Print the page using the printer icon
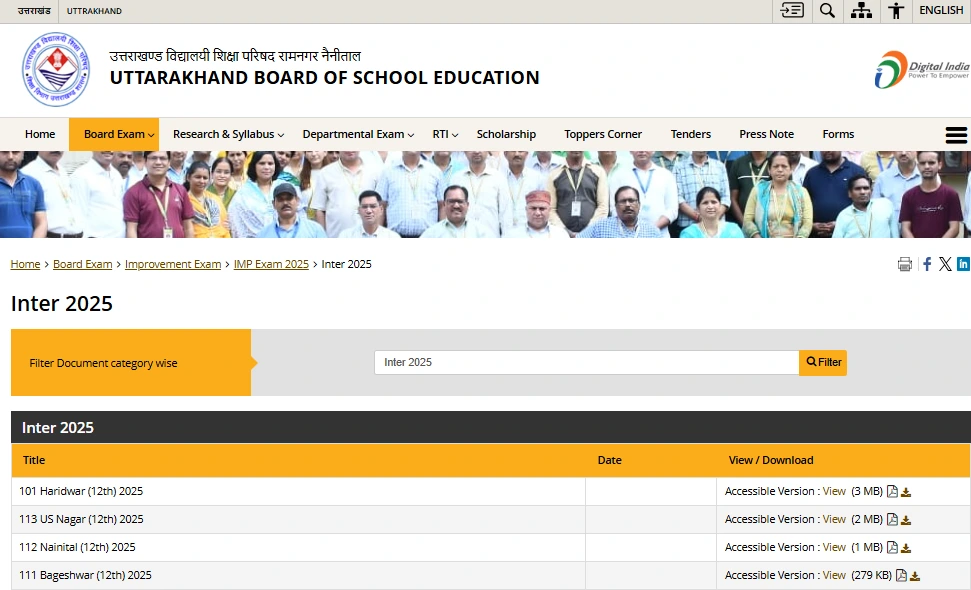971x590 pixels. click(x=905, y=263)
